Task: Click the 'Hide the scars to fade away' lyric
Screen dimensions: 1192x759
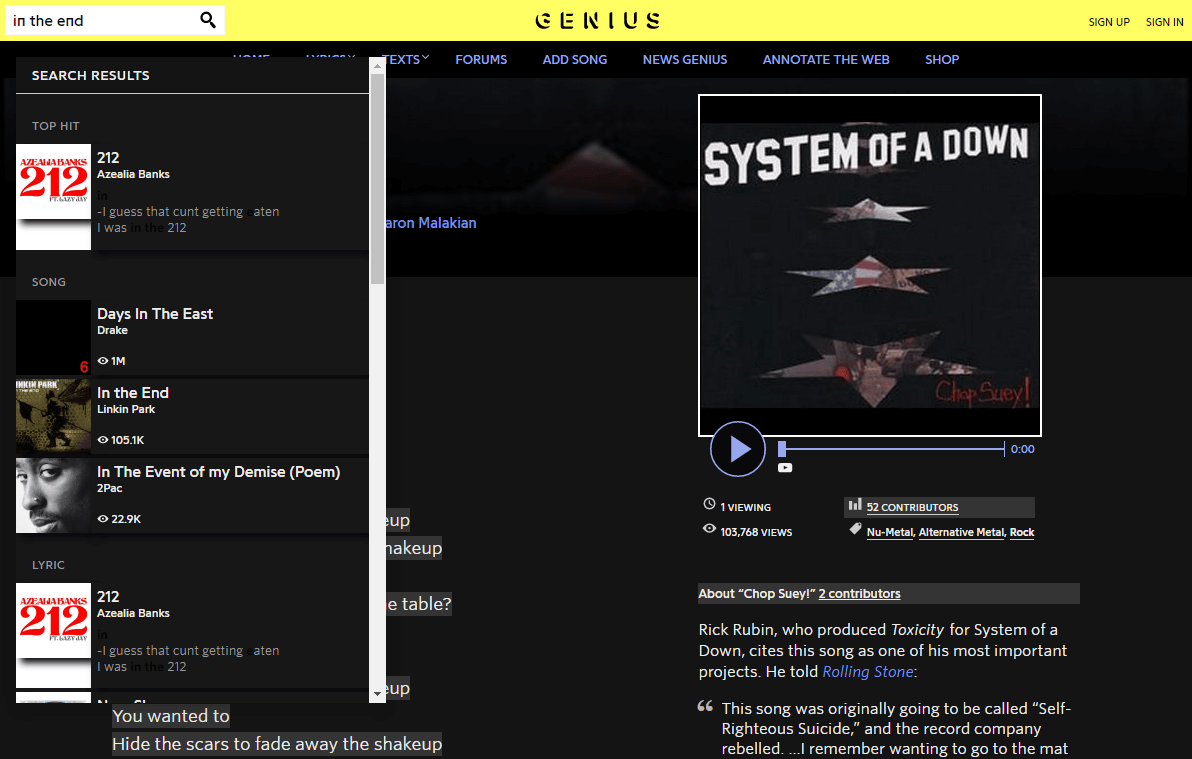Action: 277,744
